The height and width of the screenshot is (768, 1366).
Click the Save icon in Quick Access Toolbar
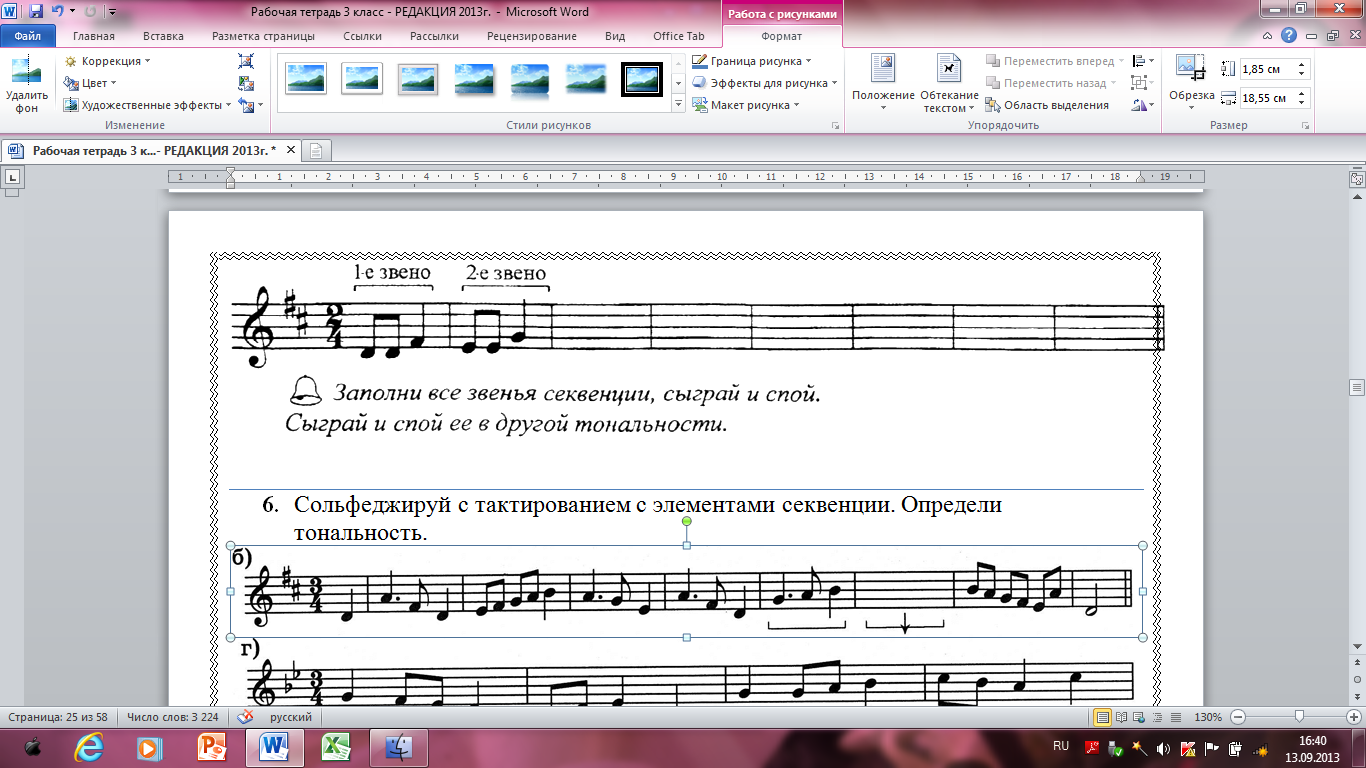36,12
